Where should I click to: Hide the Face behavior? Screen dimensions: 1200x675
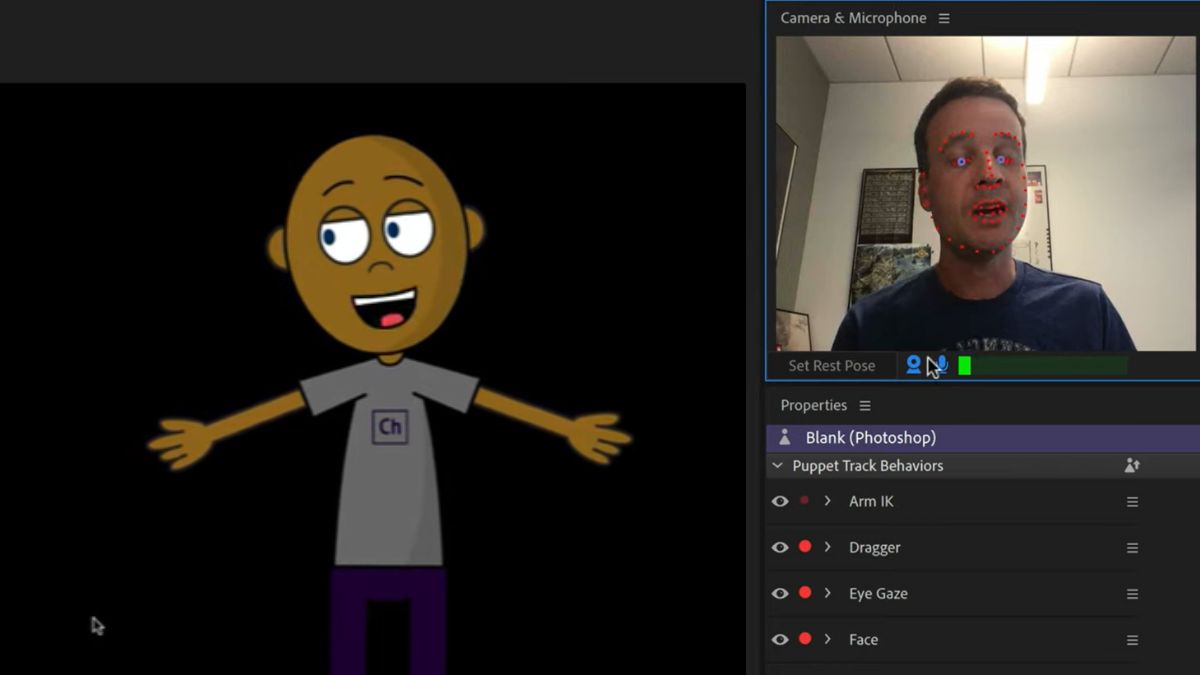pyautogui.click(x=780, y=639)
